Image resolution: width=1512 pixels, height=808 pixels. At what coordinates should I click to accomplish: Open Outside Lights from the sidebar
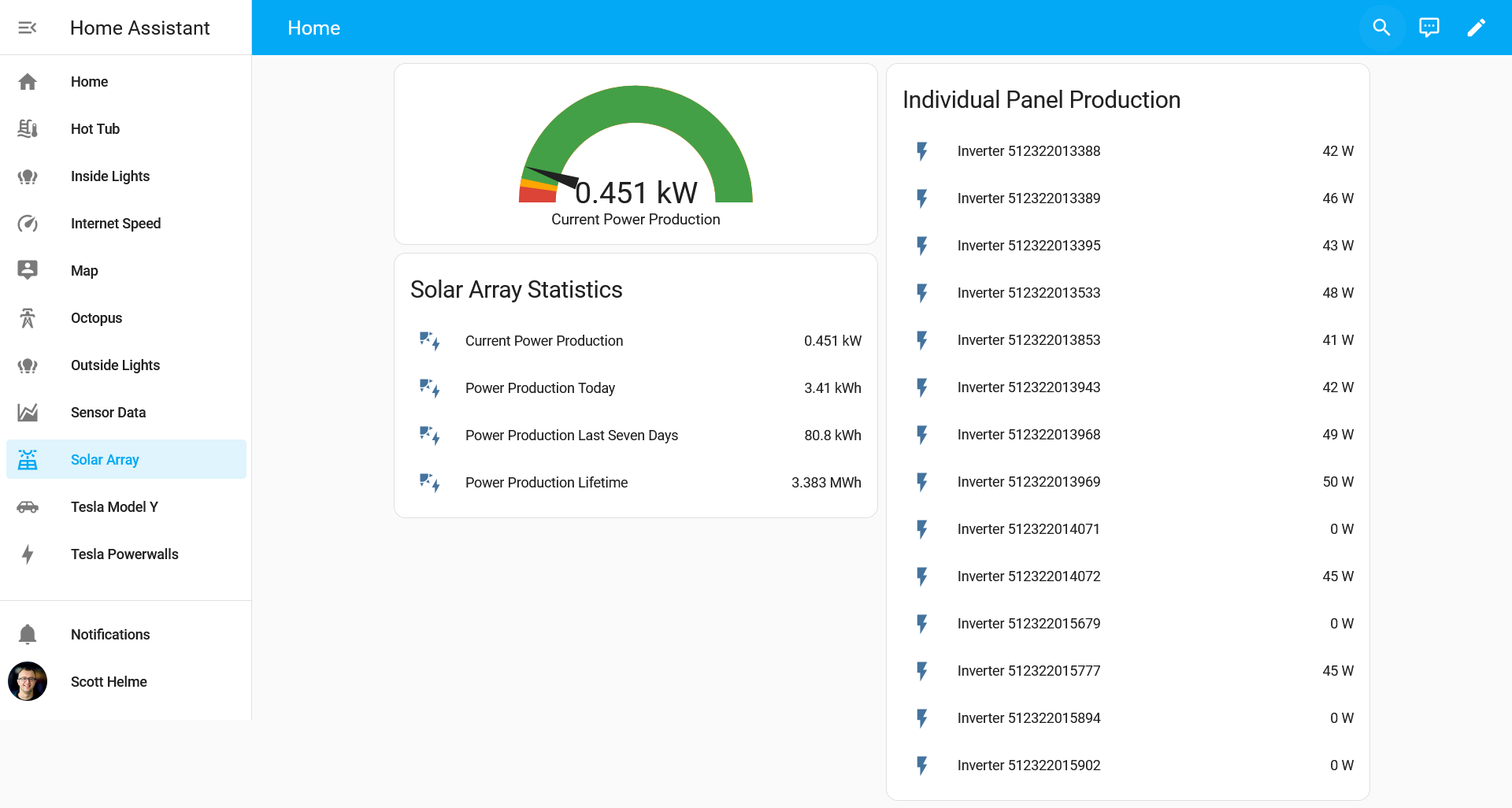pyautogui.click(x=115, y=365)
